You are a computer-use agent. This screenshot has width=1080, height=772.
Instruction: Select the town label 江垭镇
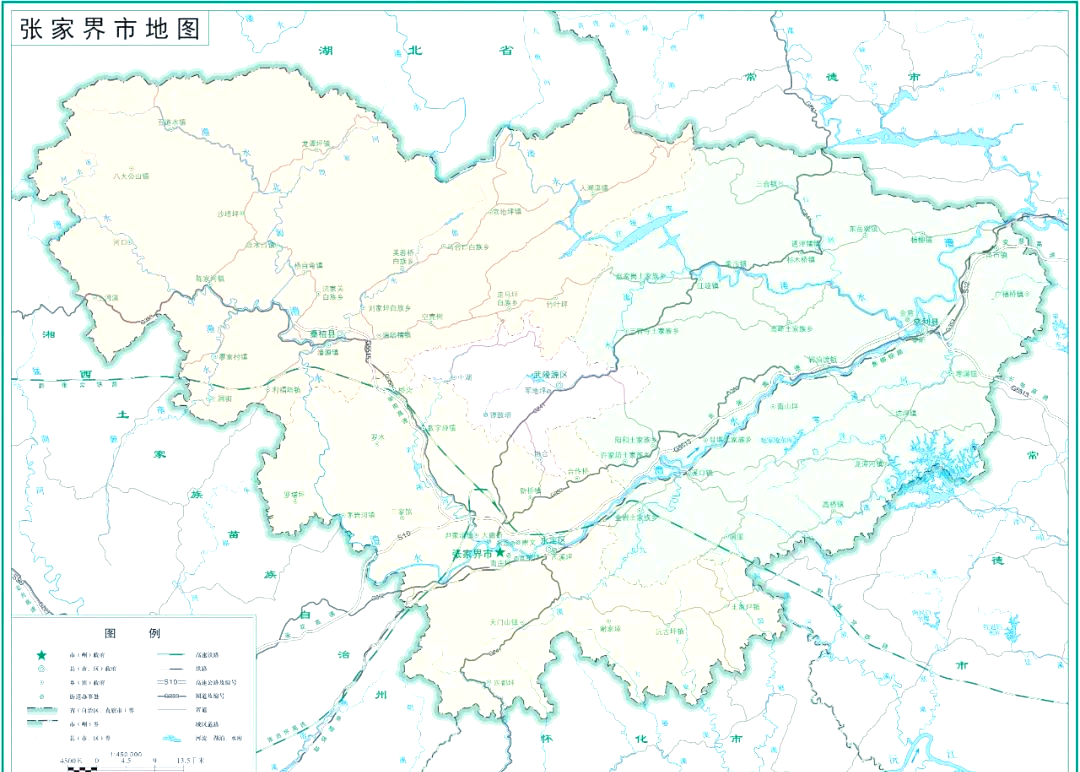[707, 284]
